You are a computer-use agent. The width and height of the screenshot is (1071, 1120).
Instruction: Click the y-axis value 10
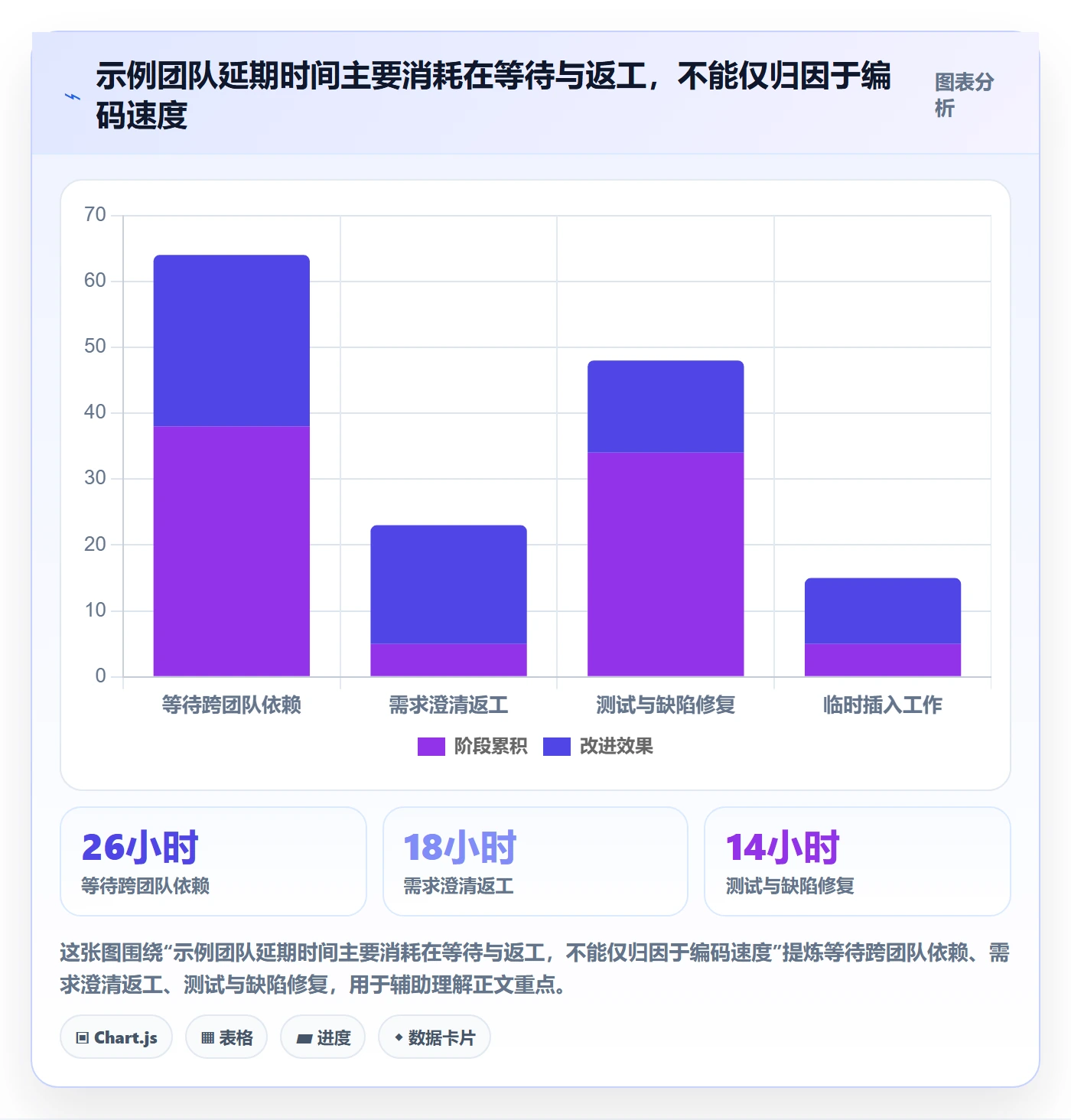96,610
